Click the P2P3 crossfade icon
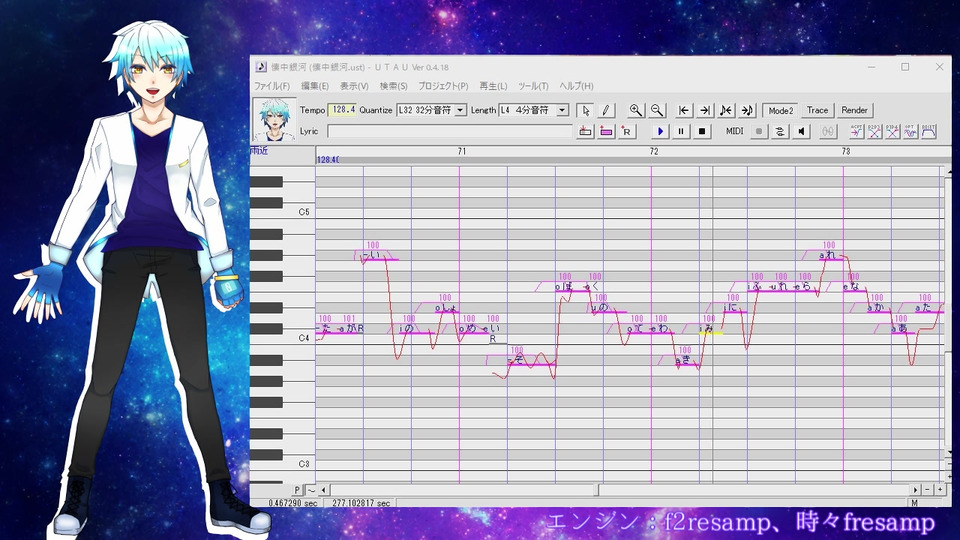 click(x=874, y=131)
